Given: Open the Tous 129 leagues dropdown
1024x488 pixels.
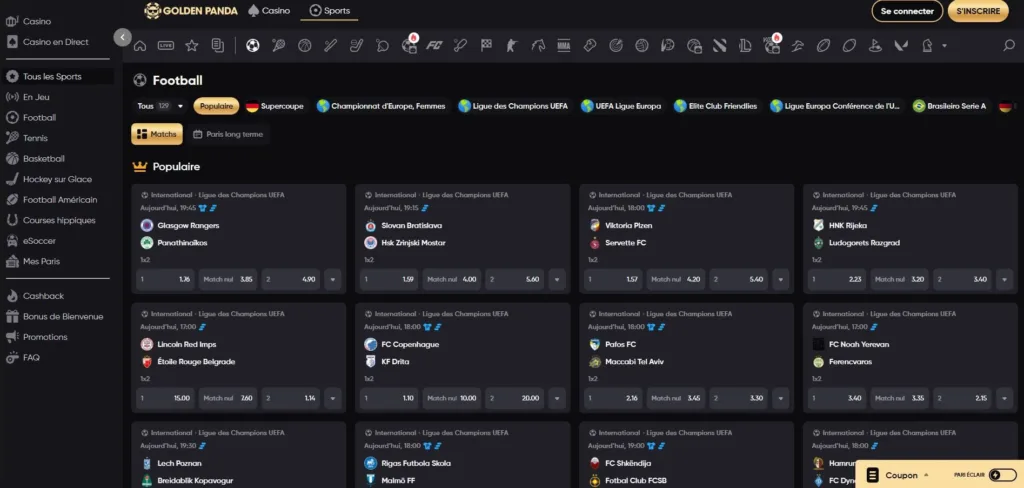Looking at the screenshot, I should click(161, 106).
